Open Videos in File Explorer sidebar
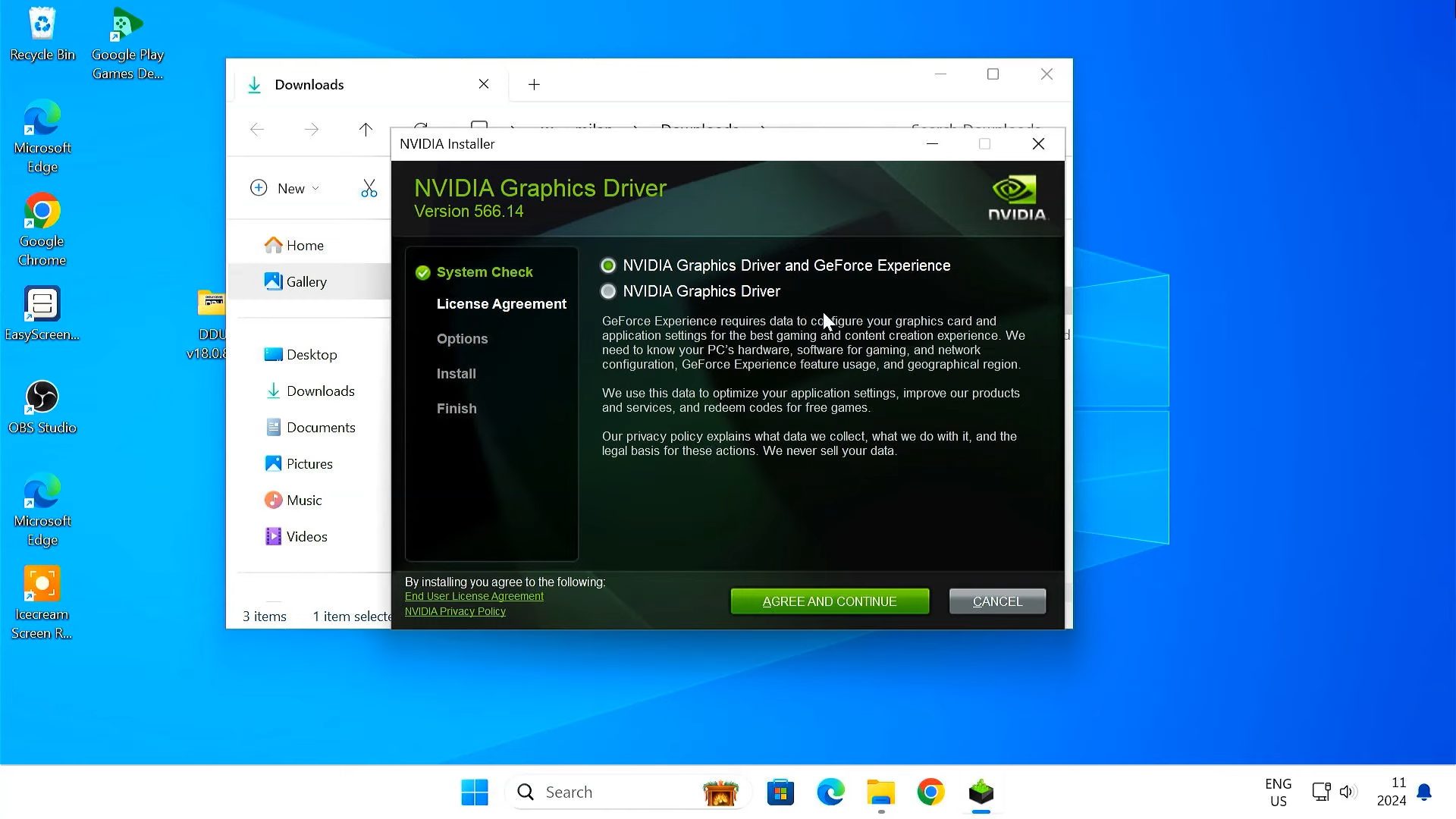This screenshot has height=819, width=1456. click(x=296, y=537)
